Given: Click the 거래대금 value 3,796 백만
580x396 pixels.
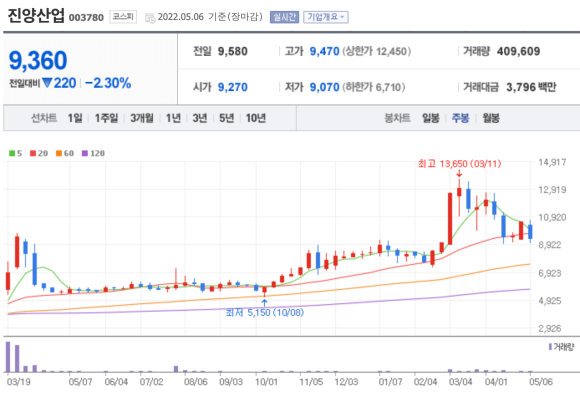Looking at the screenshot, I should pos(531,87).
